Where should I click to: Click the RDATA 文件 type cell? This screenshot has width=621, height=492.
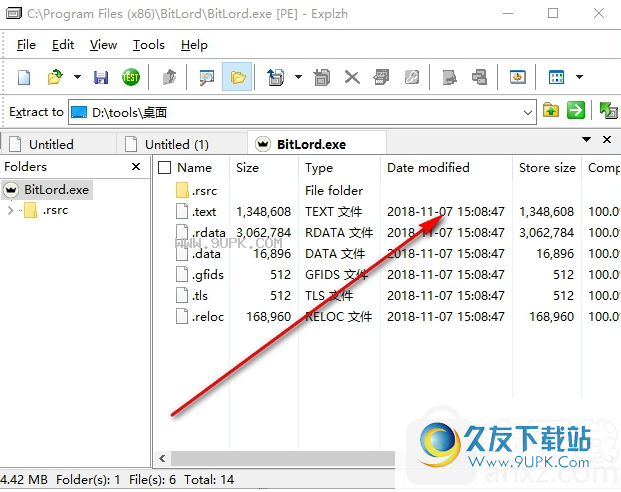[339, 233]
